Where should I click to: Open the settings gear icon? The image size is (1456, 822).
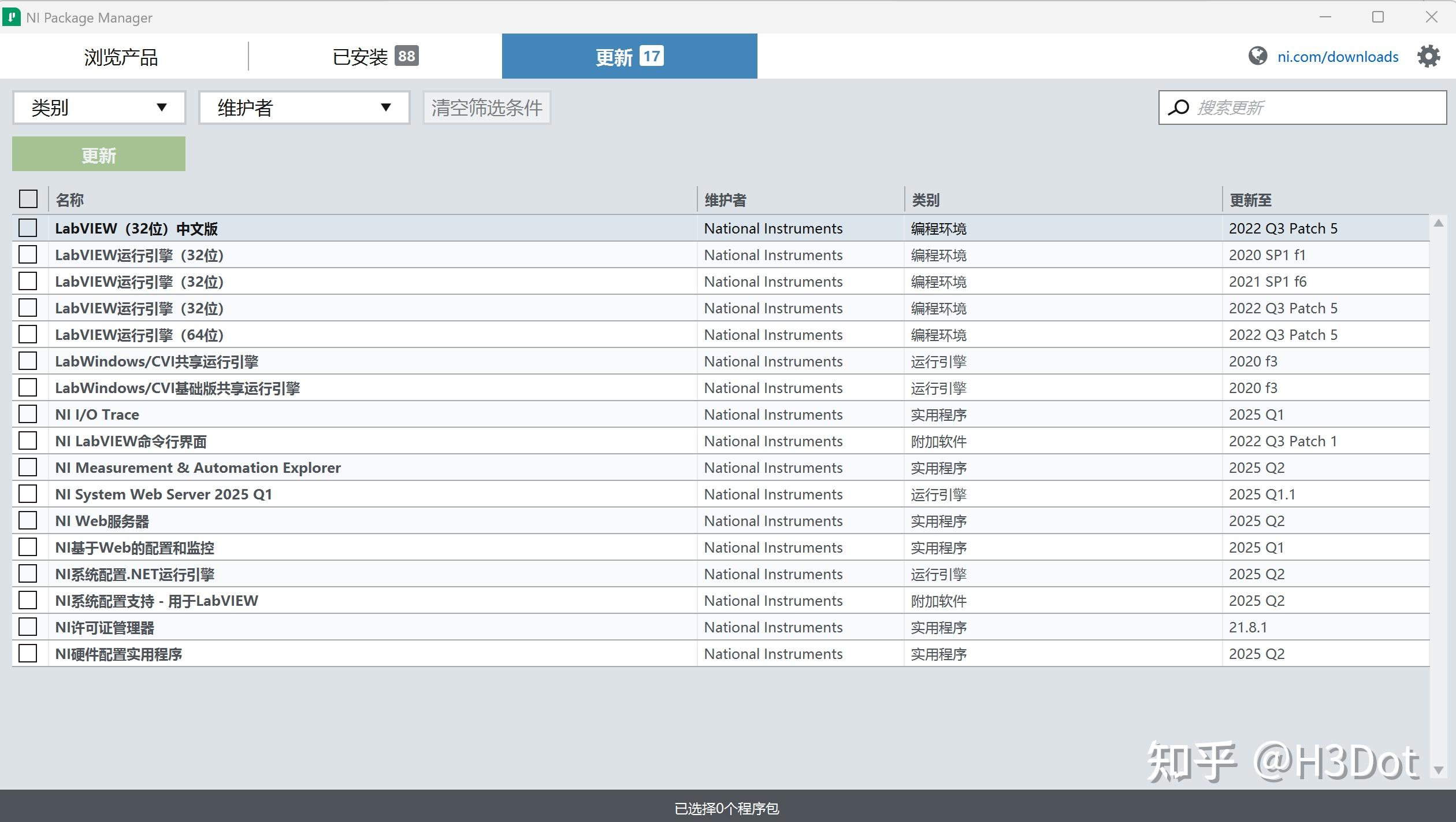(x=1428, y=55)
